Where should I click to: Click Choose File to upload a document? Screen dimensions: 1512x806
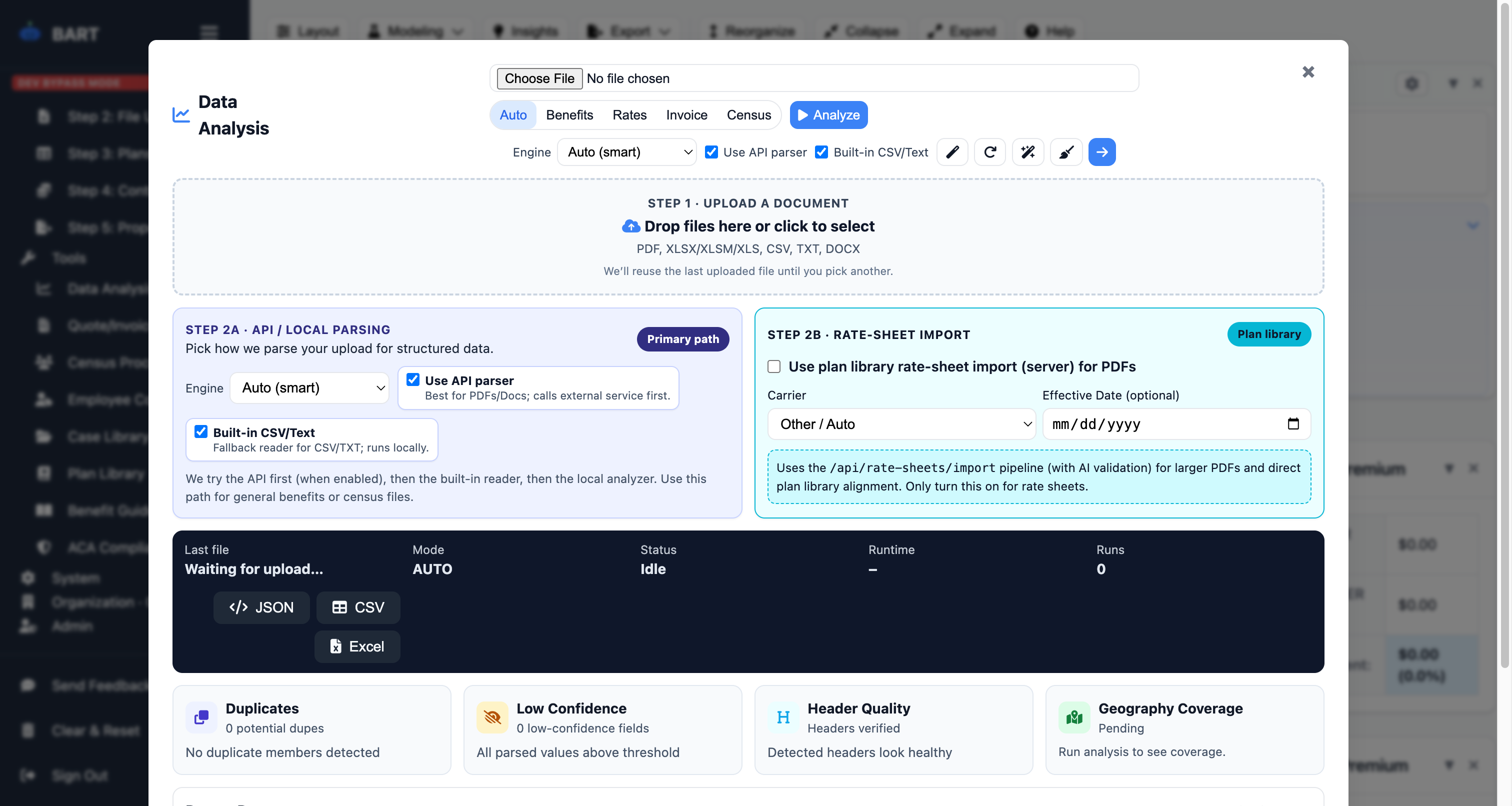click(x=539, y=78)
